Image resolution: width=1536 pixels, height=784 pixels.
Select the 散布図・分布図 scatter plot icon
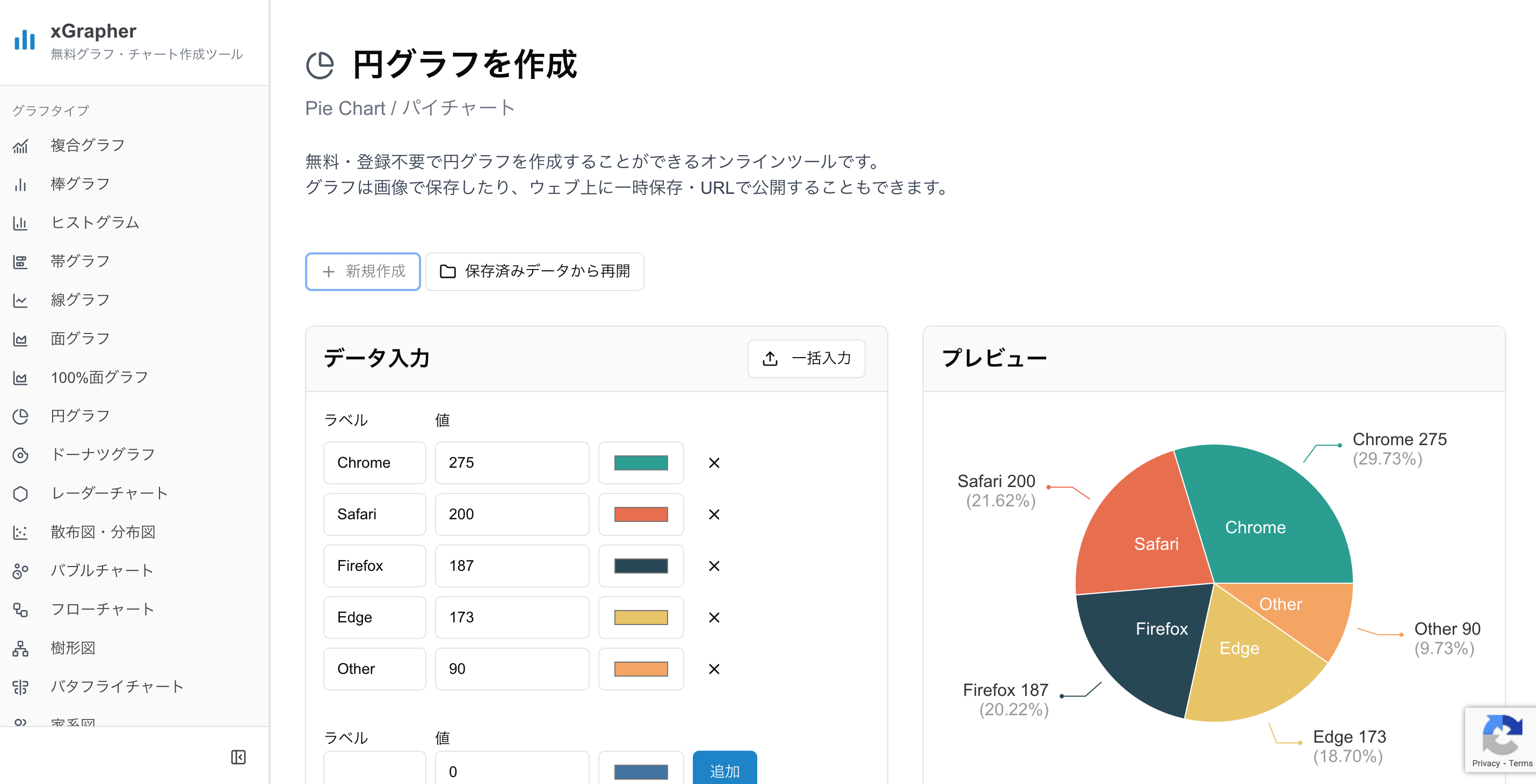point(21,532)
